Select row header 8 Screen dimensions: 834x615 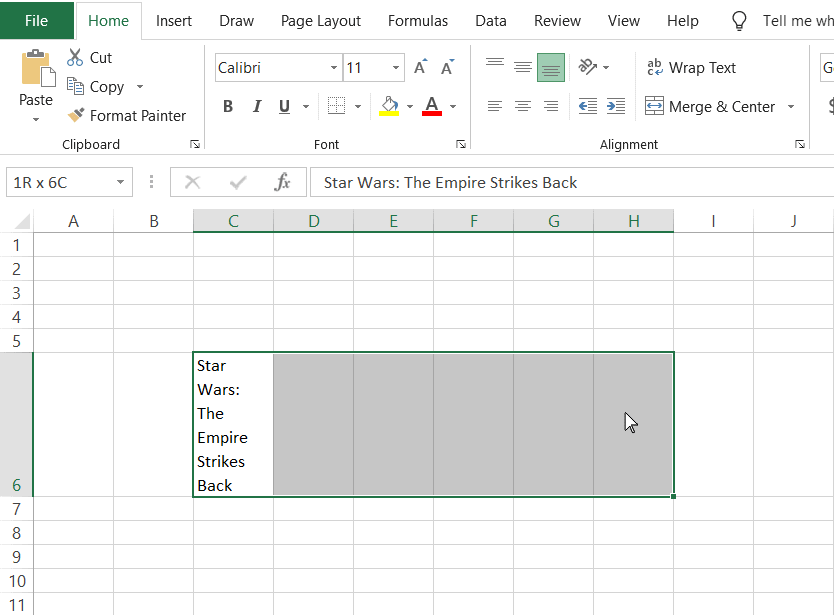click(16, 533)
